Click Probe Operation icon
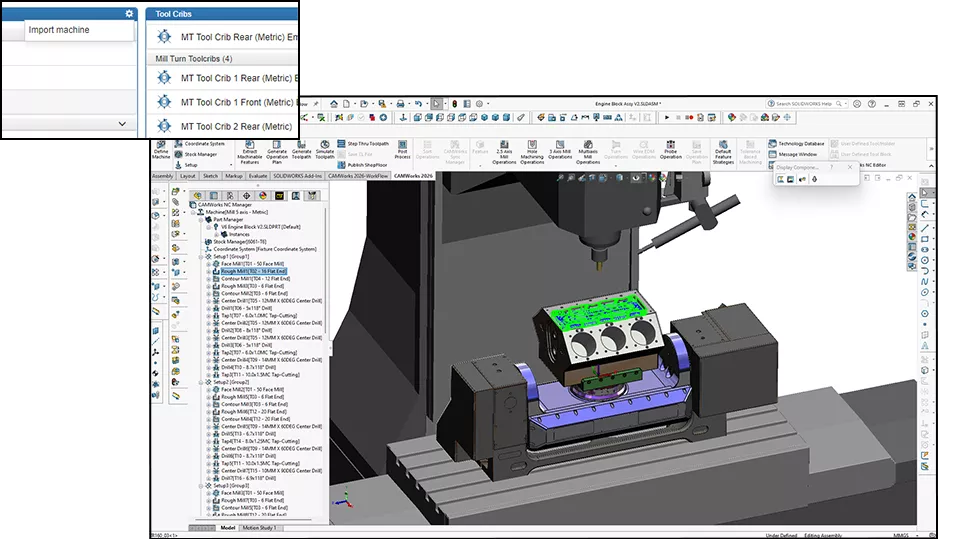The height and width of the screenshot is (539, 960). point(670,151)
